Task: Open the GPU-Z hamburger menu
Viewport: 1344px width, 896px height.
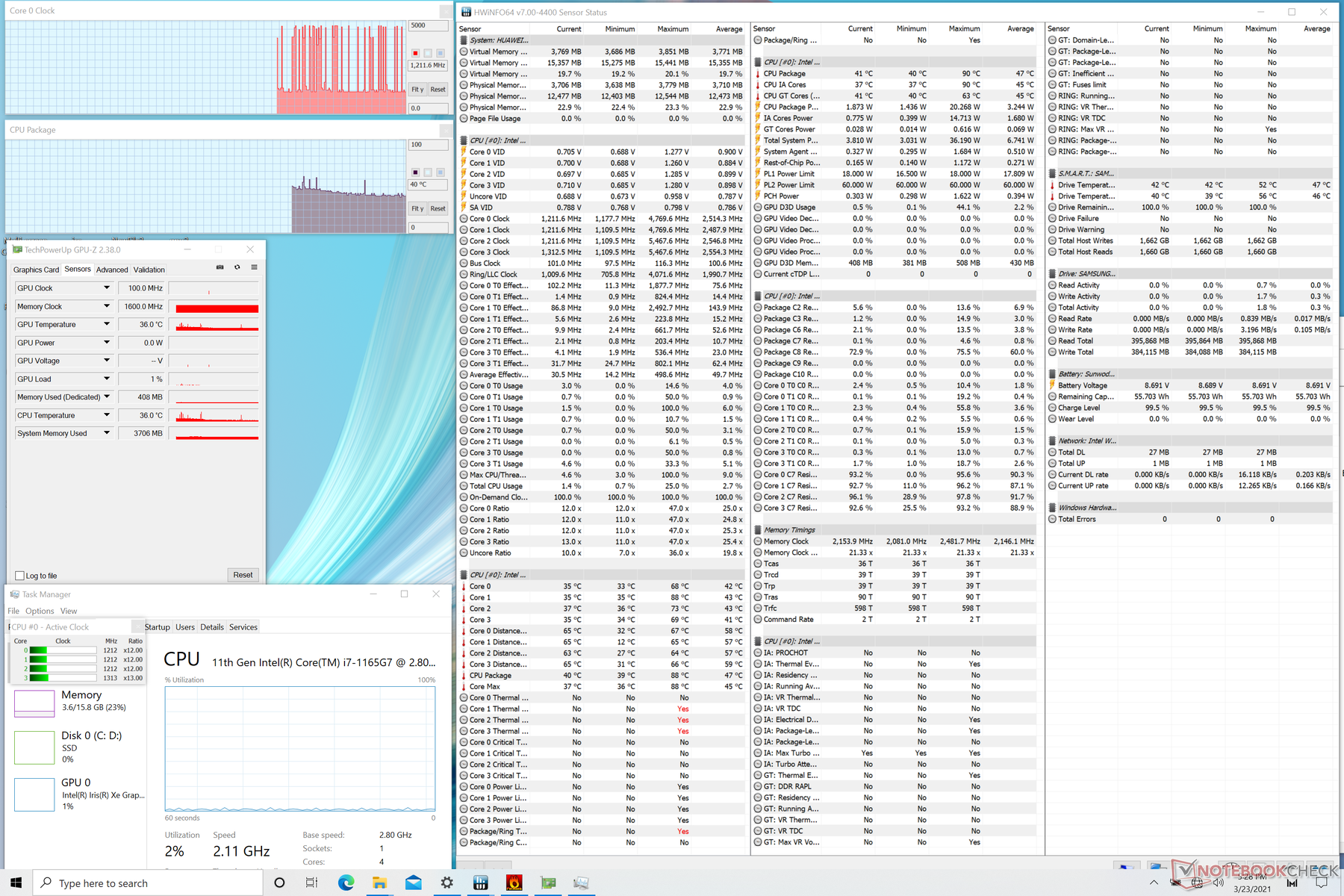Action: click(254, 267)
